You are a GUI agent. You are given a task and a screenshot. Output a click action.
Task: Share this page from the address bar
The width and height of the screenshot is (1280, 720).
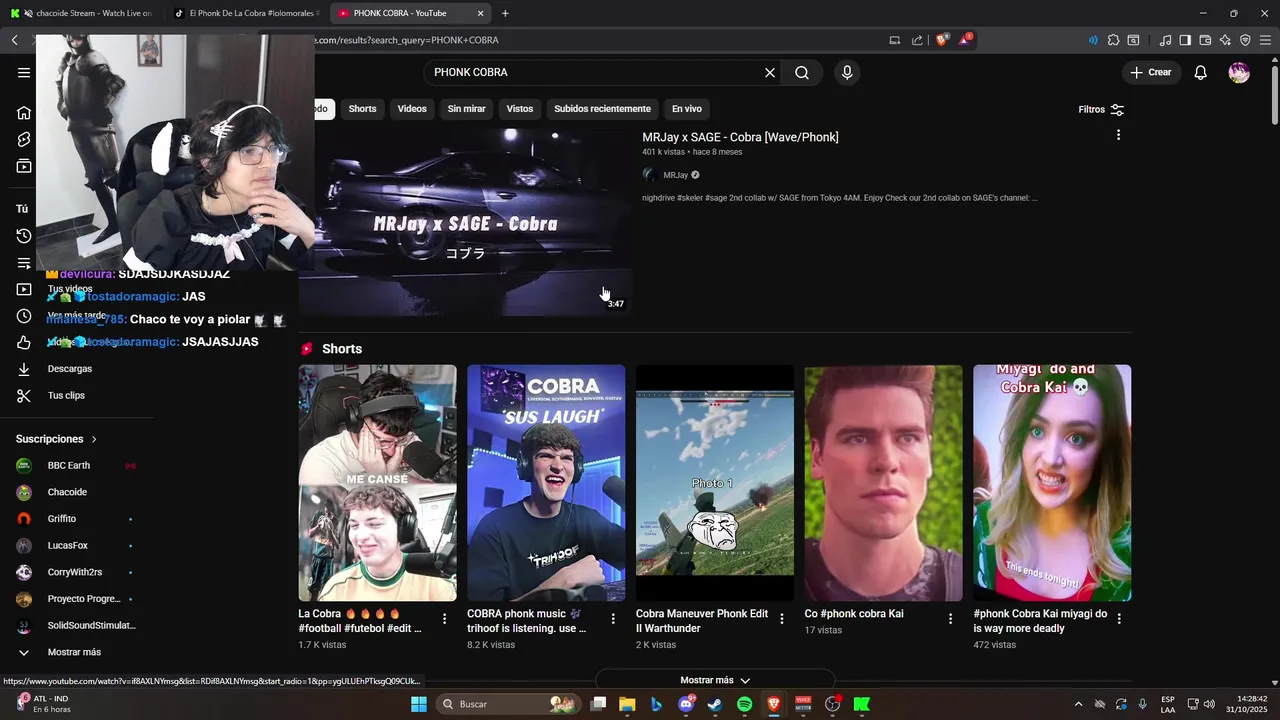(918, 40)
